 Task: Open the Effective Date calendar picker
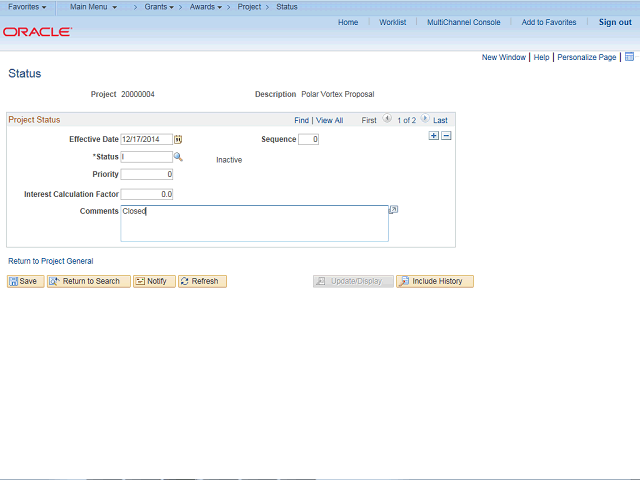pyautogui.click(x=178, y=140)
